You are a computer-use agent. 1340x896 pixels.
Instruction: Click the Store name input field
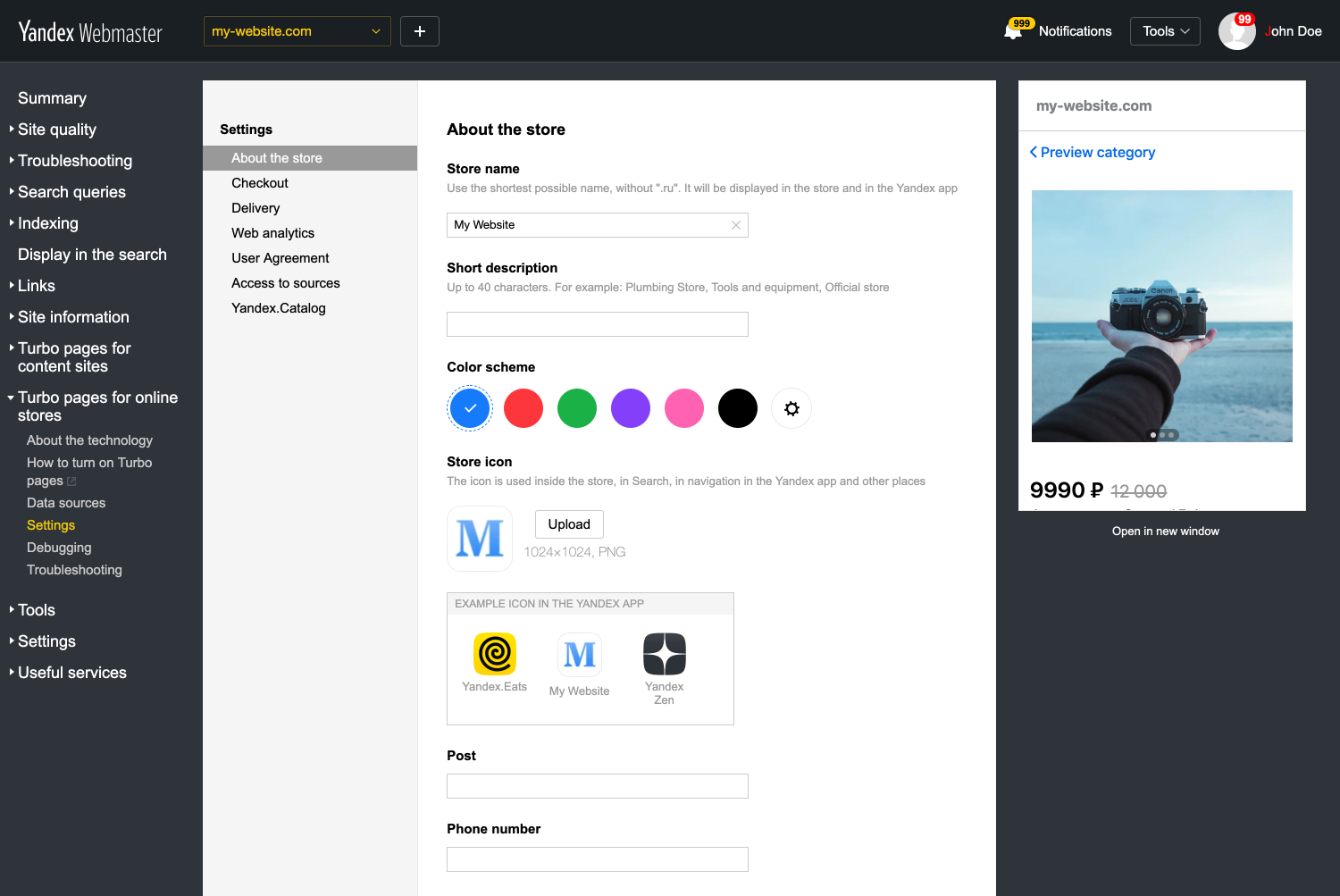coord(598,225)
